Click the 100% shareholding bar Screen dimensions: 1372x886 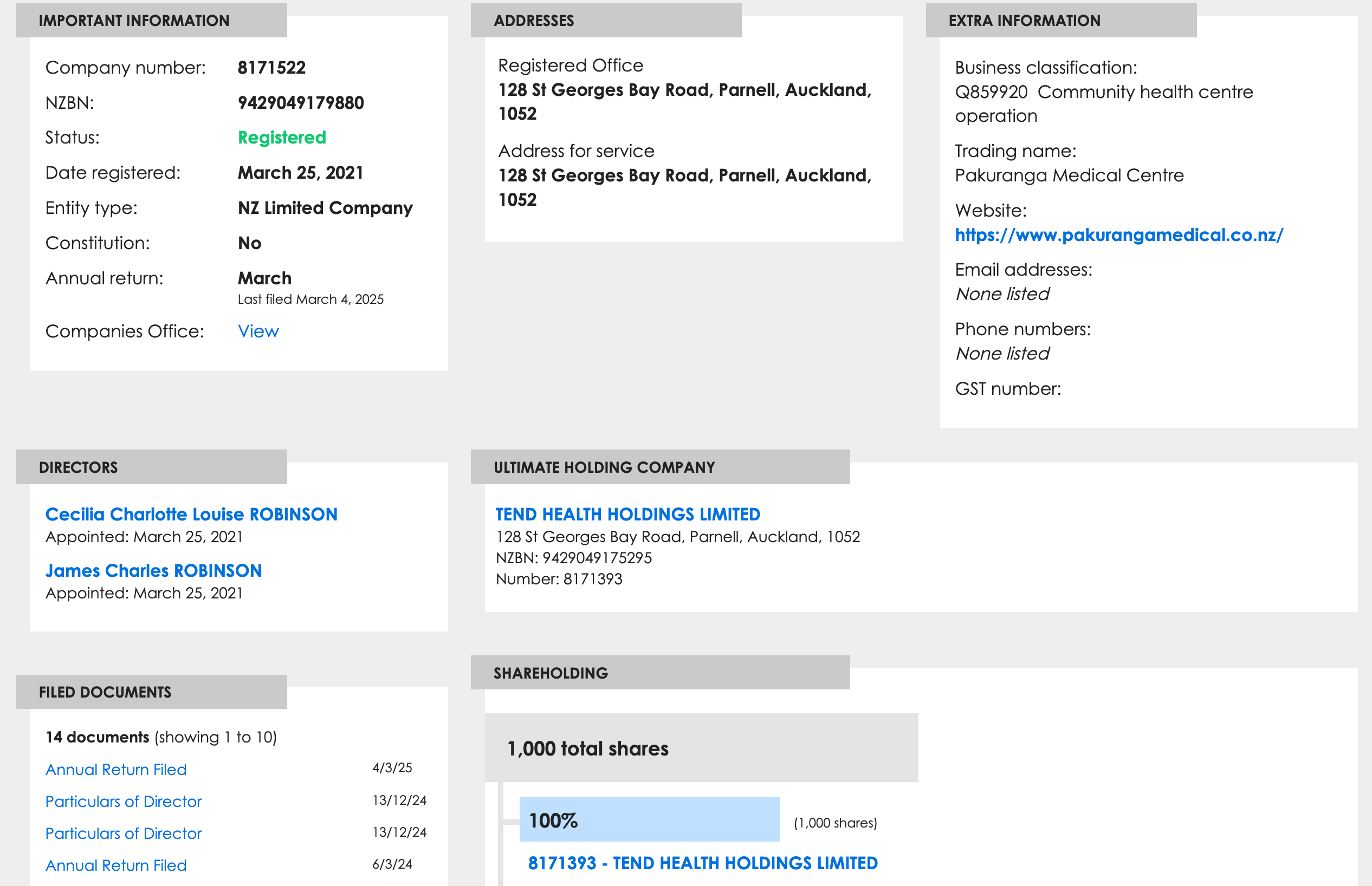[649, 819]
